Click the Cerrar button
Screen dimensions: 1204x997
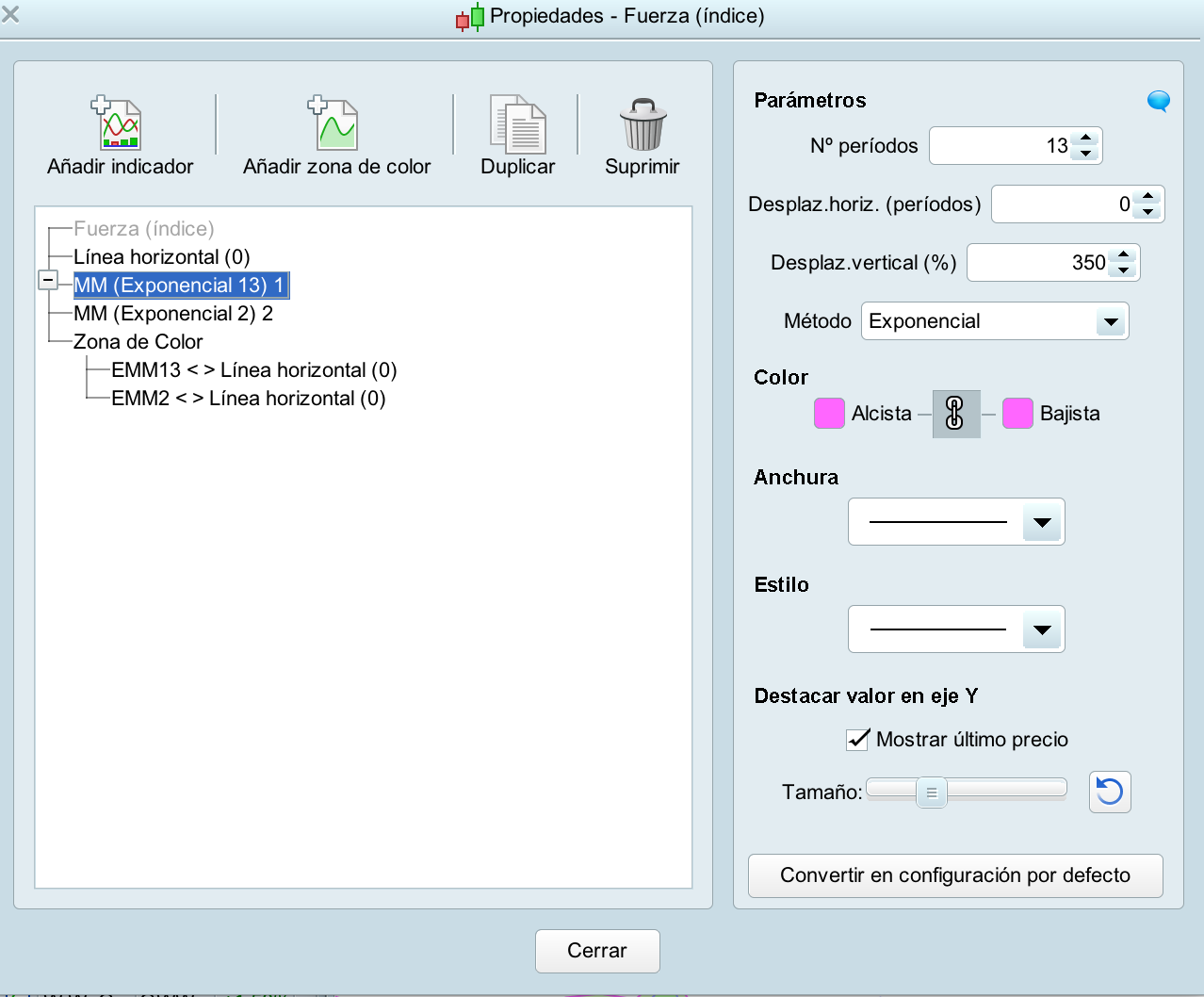point(597,951)
